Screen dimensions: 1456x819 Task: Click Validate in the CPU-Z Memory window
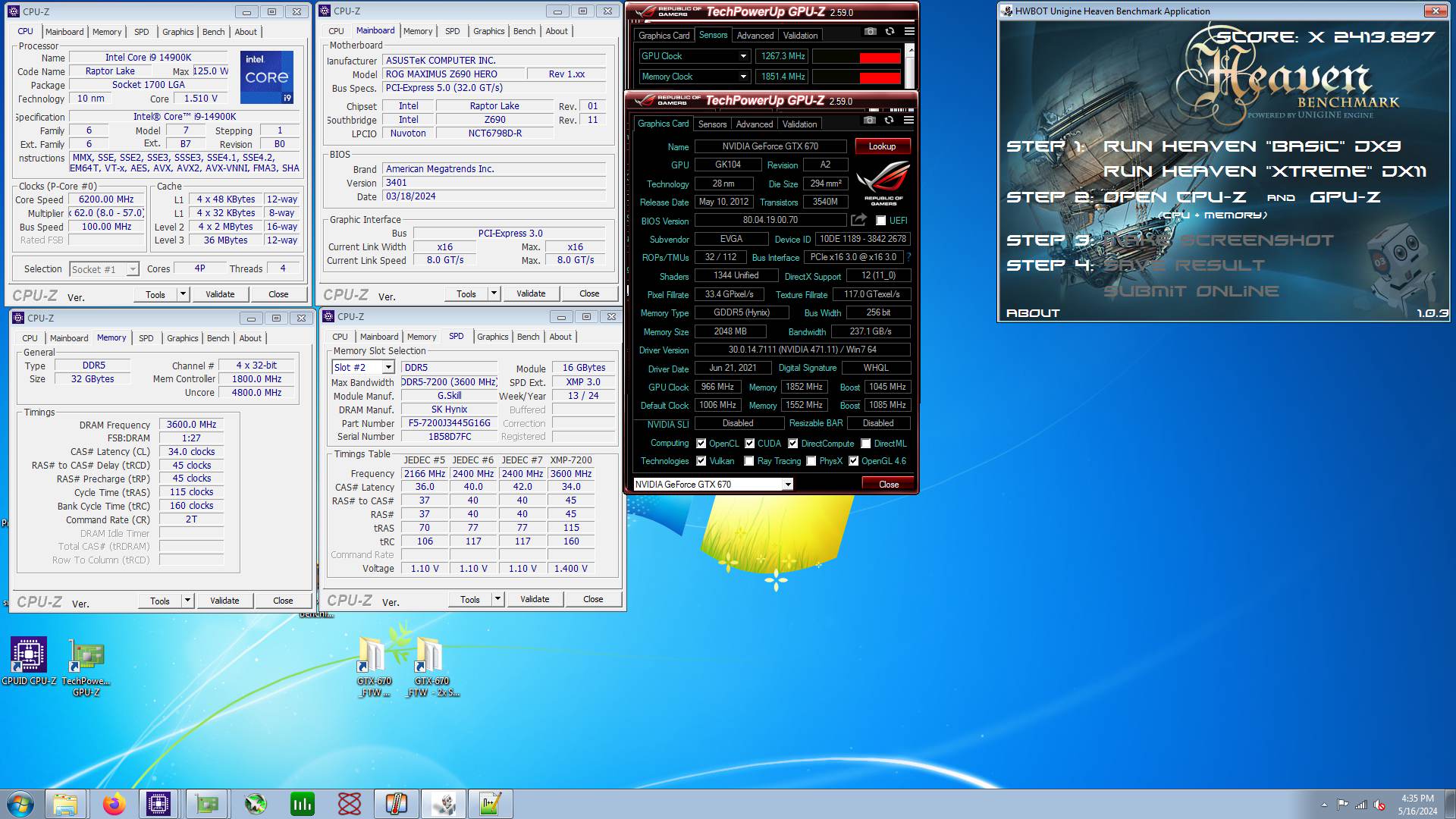click(224, 601)
